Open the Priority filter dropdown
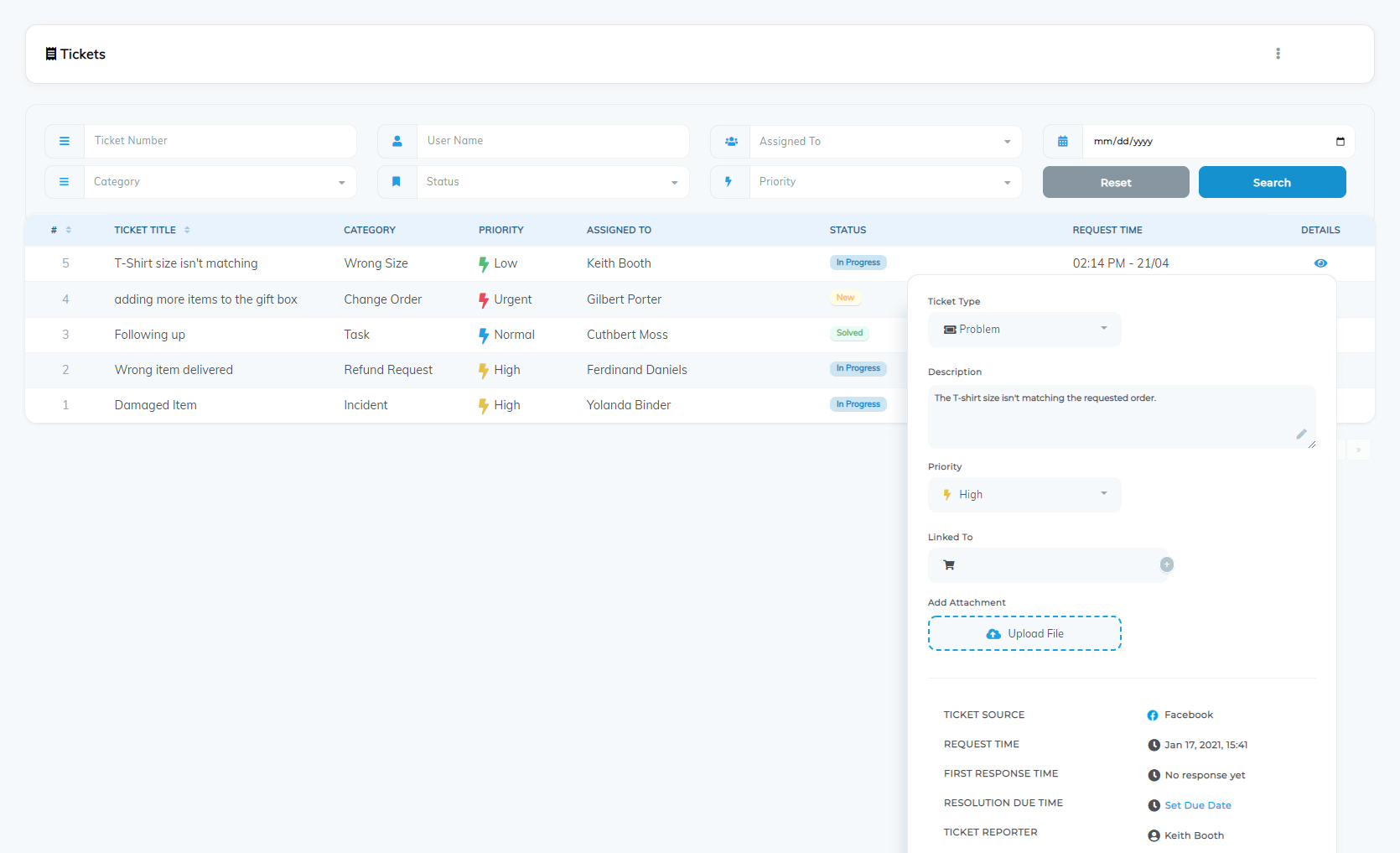The image size is (1400, 853). [885, 182]
